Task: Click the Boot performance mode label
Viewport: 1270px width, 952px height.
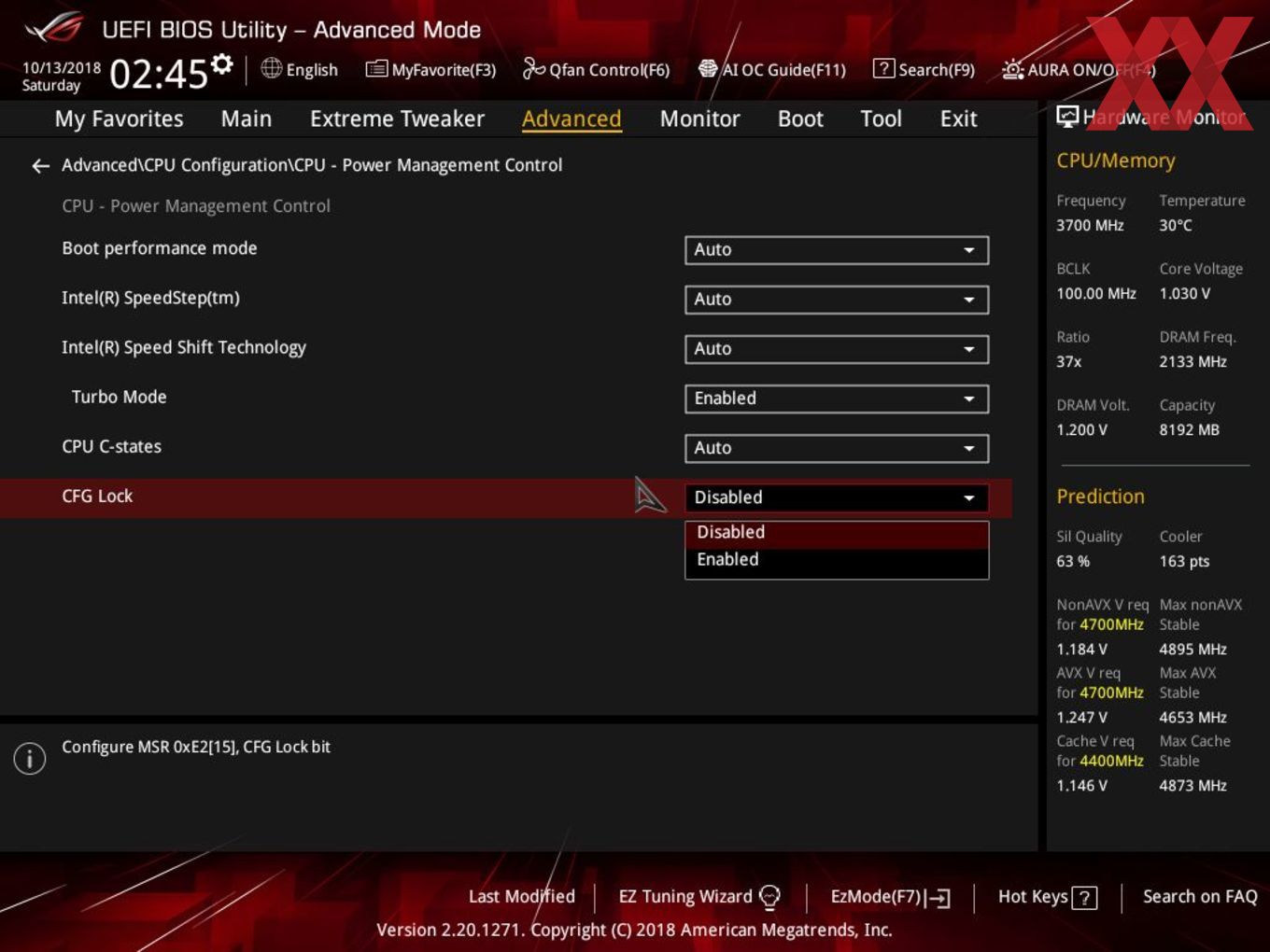Action: 160,248
